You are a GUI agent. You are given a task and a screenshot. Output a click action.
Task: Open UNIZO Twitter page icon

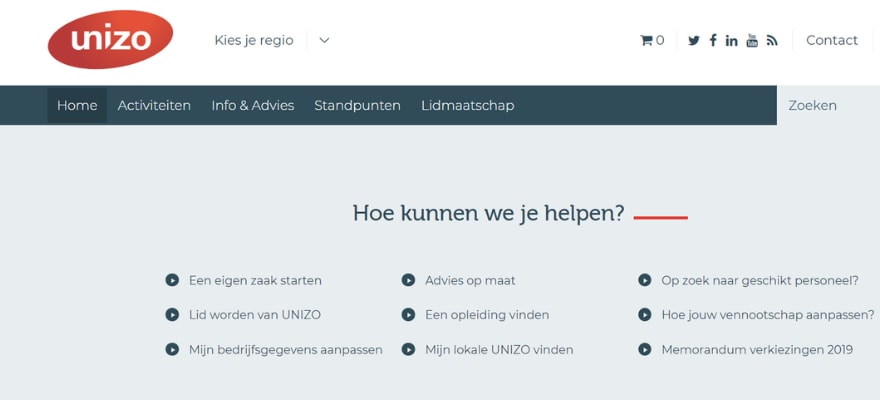pyautogui.click(x=694, y=41)
